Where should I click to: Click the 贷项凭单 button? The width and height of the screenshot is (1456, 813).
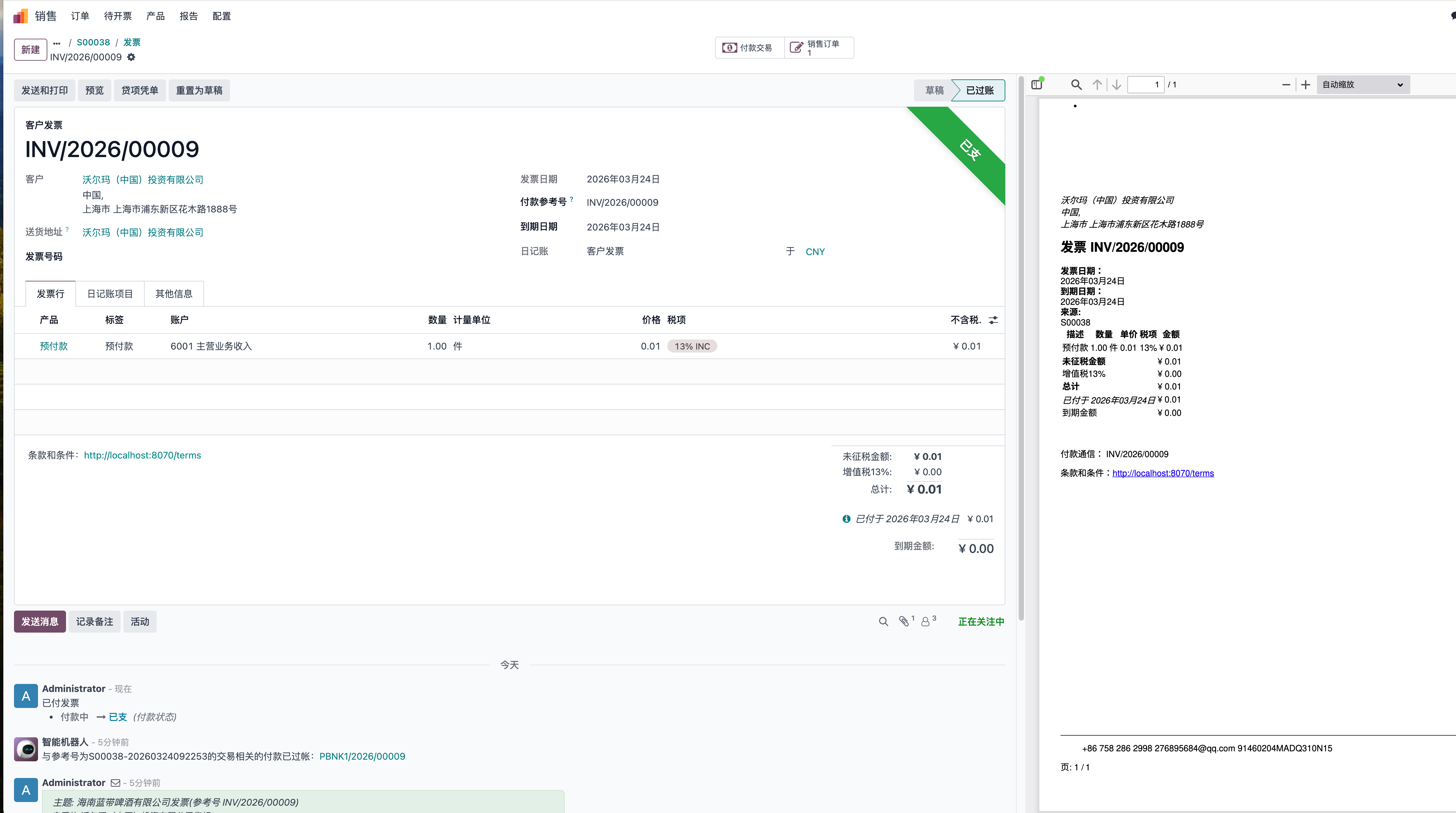[140, 90]
